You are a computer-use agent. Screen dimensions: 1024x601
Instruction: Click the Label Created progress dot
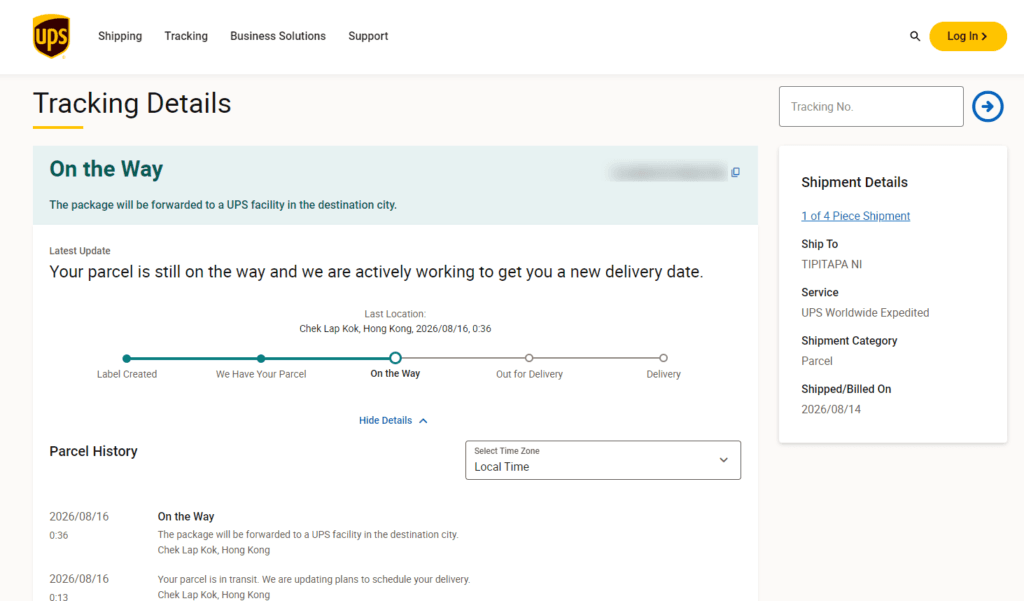tap(127, 358)
